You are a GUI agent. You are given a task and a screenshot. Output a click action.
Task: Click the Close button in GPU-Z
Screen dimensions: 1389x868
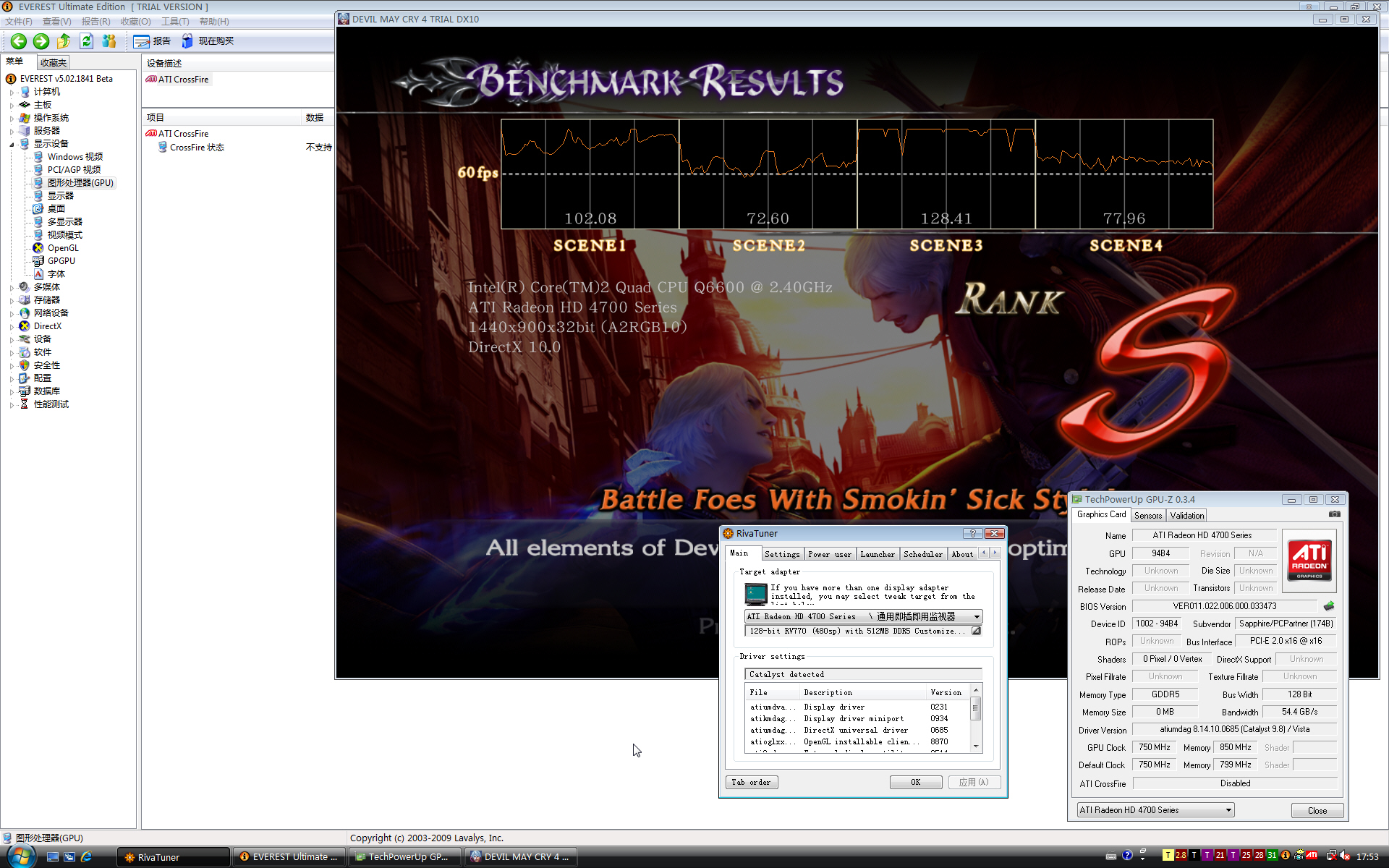click(x=1317, y=811)
